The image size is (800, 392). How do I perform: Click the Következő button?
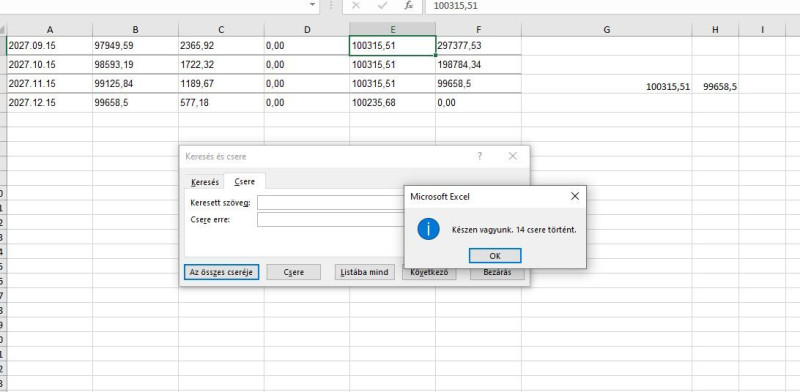[x=429, y=273]
